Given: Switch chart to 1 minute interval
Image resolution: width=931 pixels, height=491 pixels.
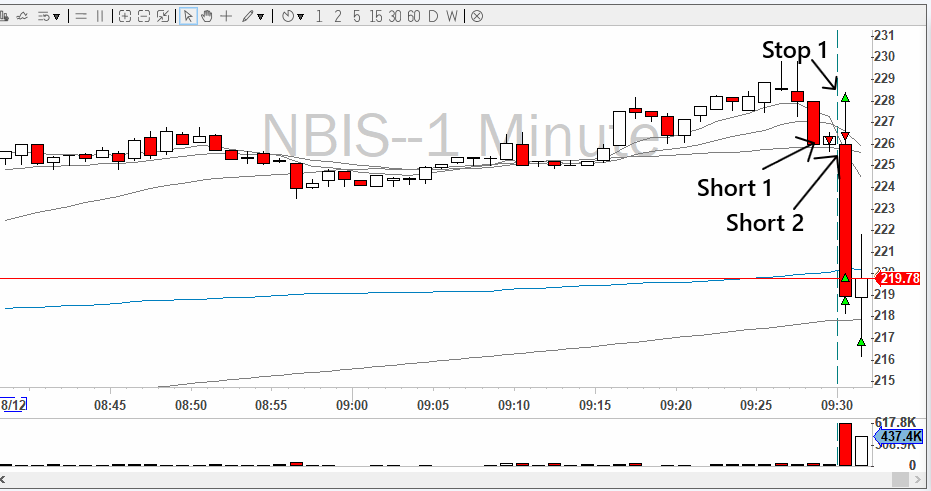Looking at the screenshot, I should click(319, 17).
